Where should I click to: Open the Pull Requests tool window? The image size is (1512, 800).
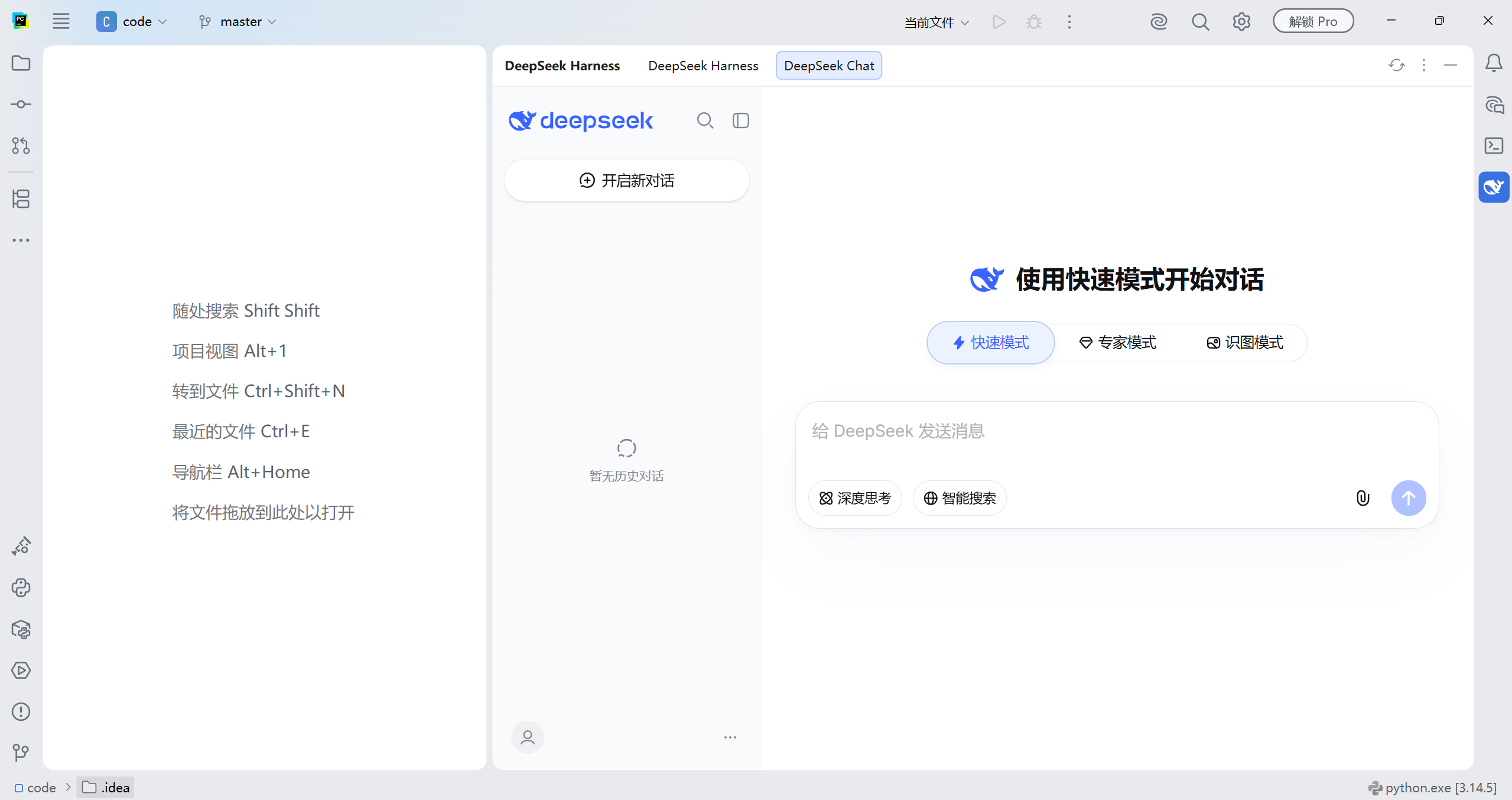21,146
